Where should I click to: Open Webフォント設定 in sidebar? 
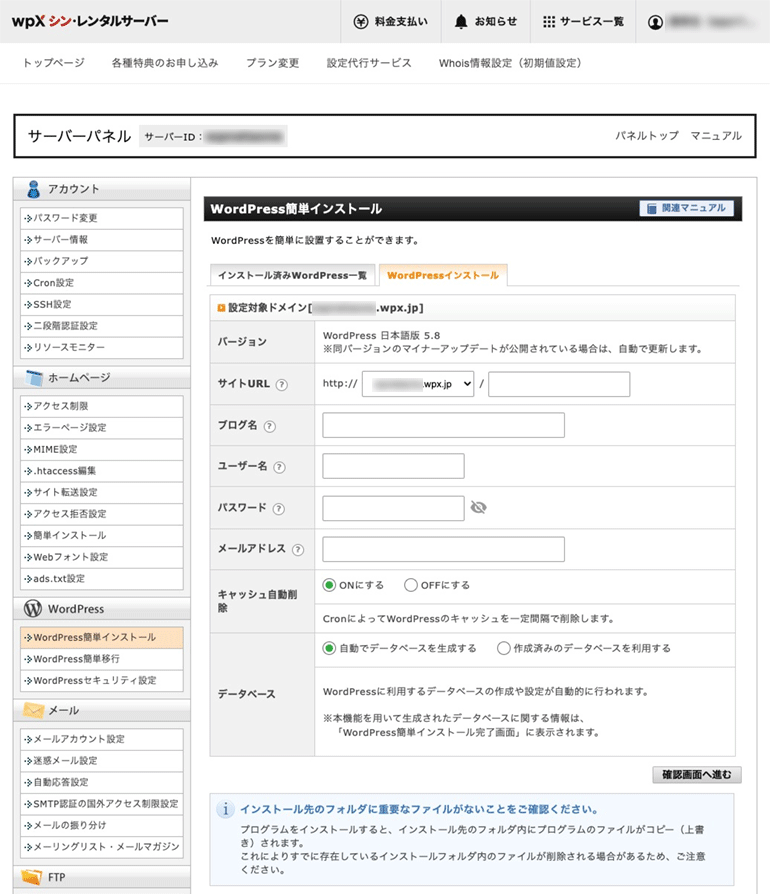[102, 557]
